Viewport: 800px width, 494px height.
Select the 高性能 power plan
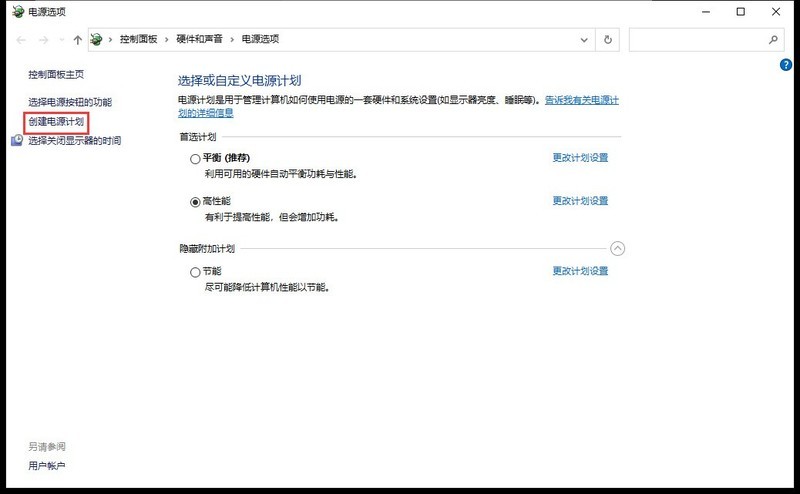(195, 202)
